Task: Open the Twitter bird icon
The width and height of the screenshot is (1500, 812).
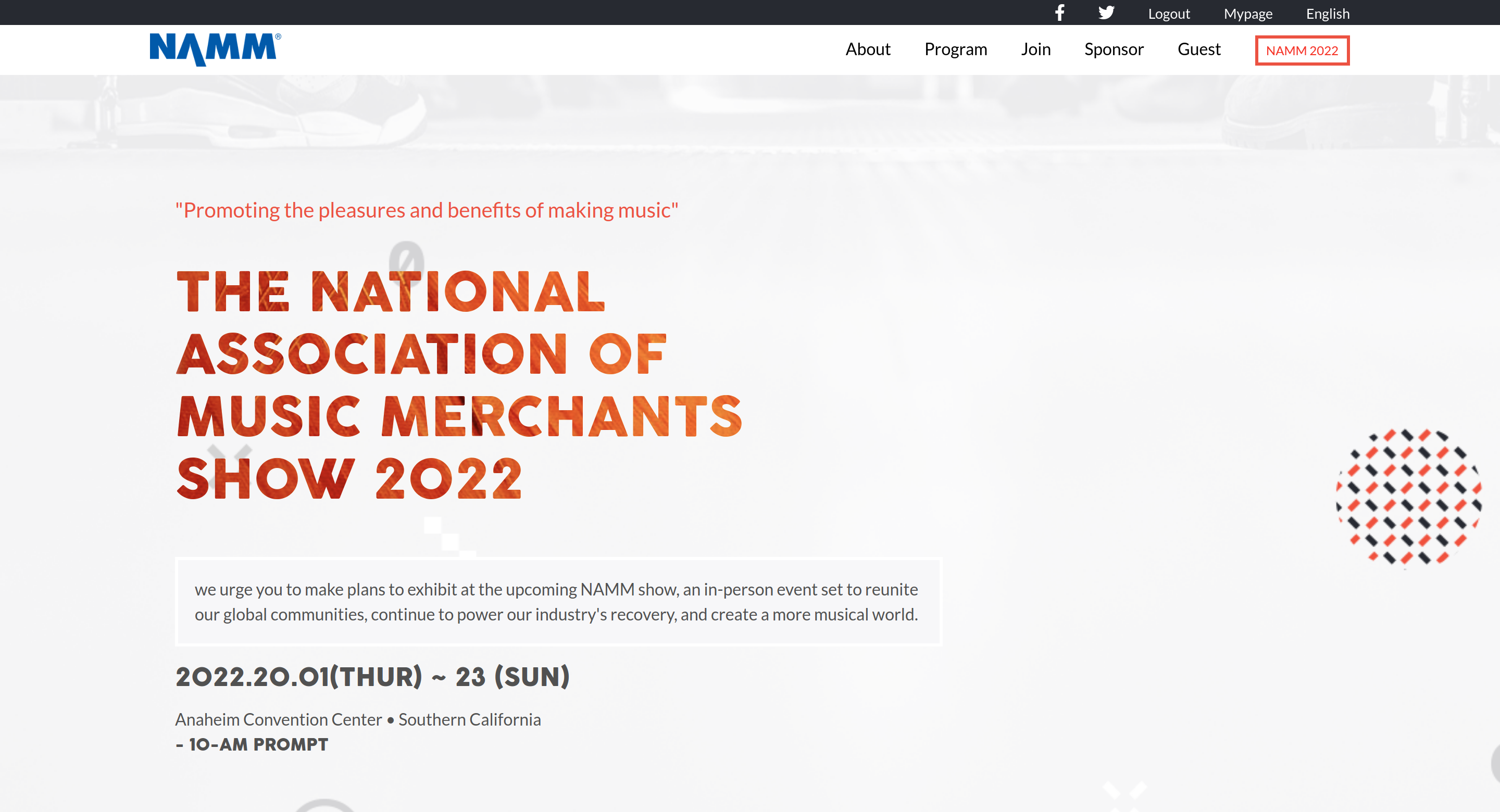Action: (x=1106, y=13)
